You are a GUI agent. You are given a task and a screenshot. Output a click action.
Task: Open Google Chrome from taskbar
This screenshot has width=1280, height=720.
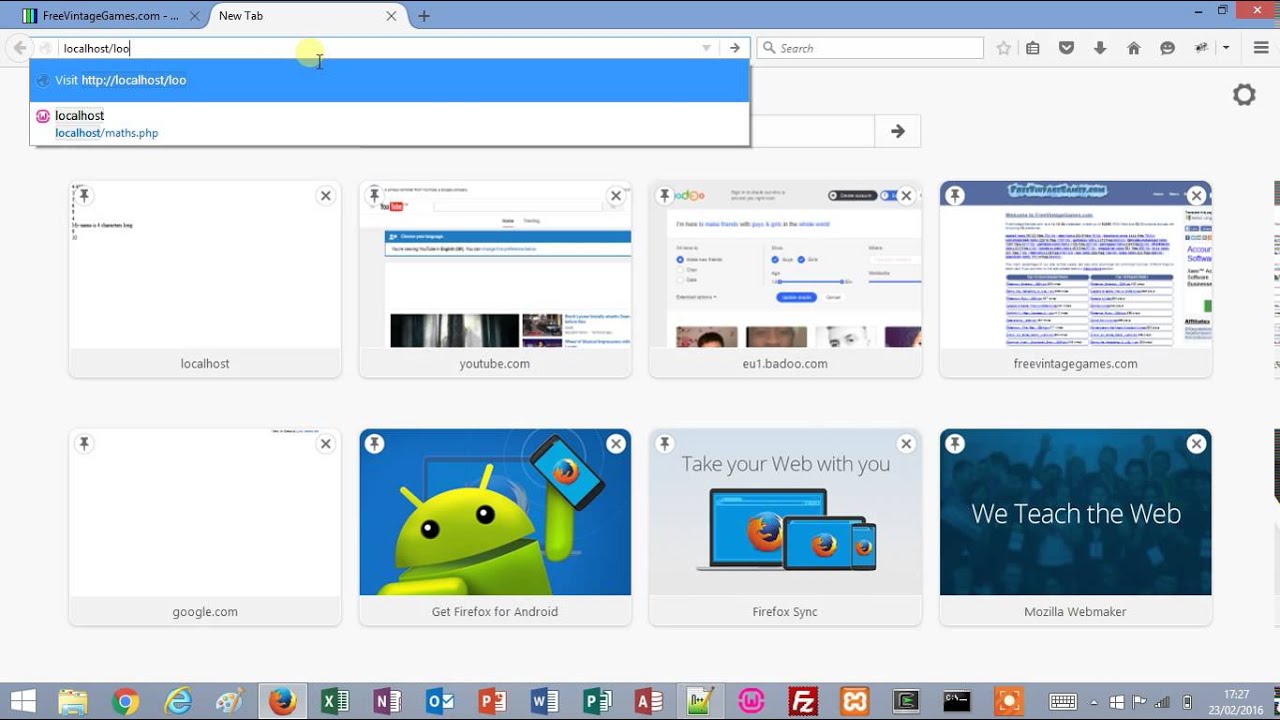click(x=125, y=702)
